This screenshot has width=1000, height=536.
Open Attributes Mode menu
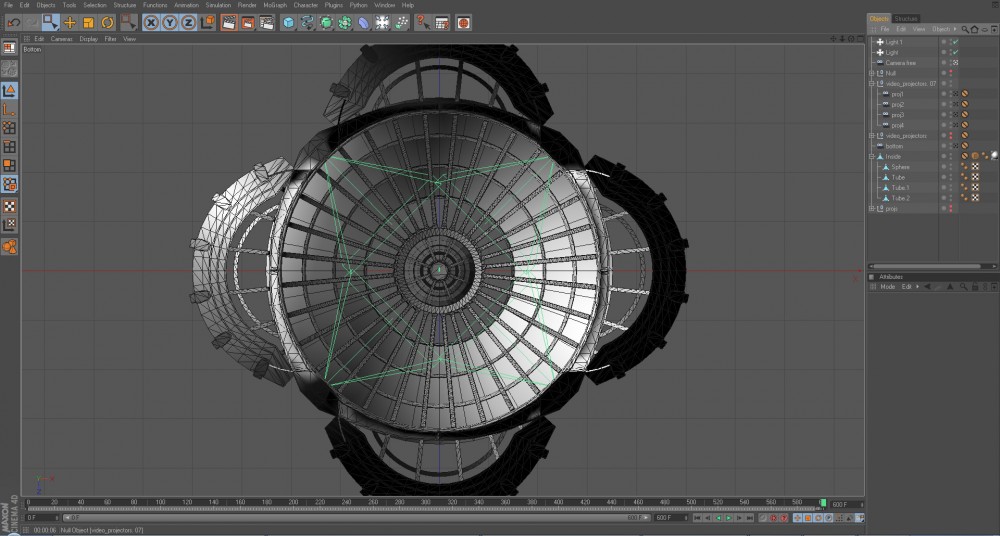888,287
